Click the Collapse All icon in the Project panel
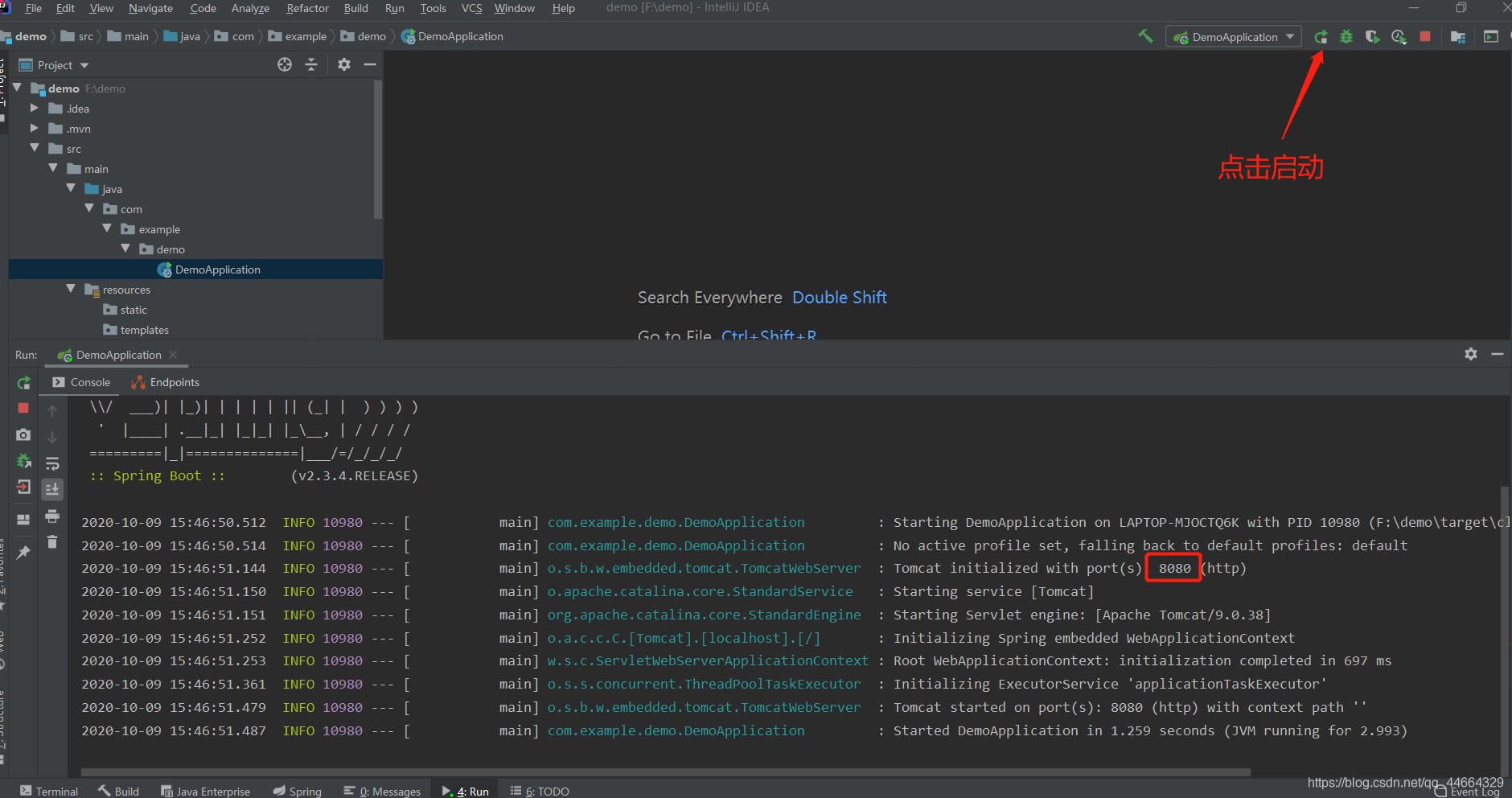The width and height of the screenshot is (1512, 798). coord(311,64)
